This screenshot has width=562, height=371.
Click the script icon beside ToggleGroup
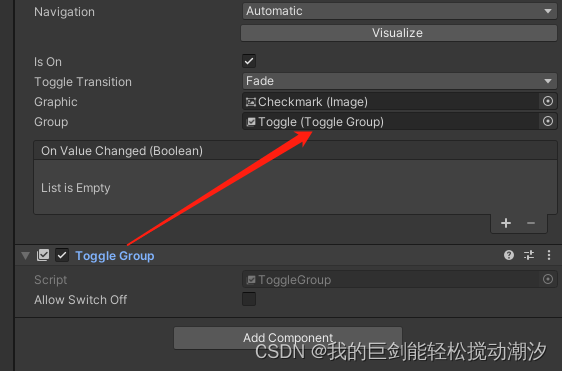click(251, 280)
